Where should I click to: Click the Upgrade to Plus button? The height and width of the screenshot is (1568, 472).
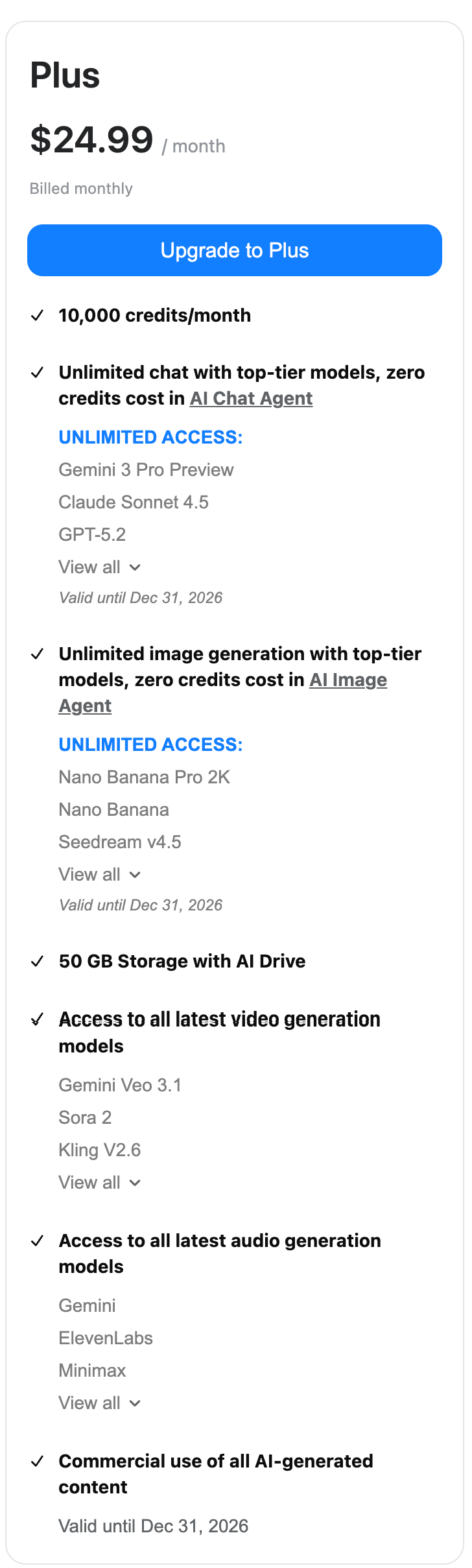(235, 250)
